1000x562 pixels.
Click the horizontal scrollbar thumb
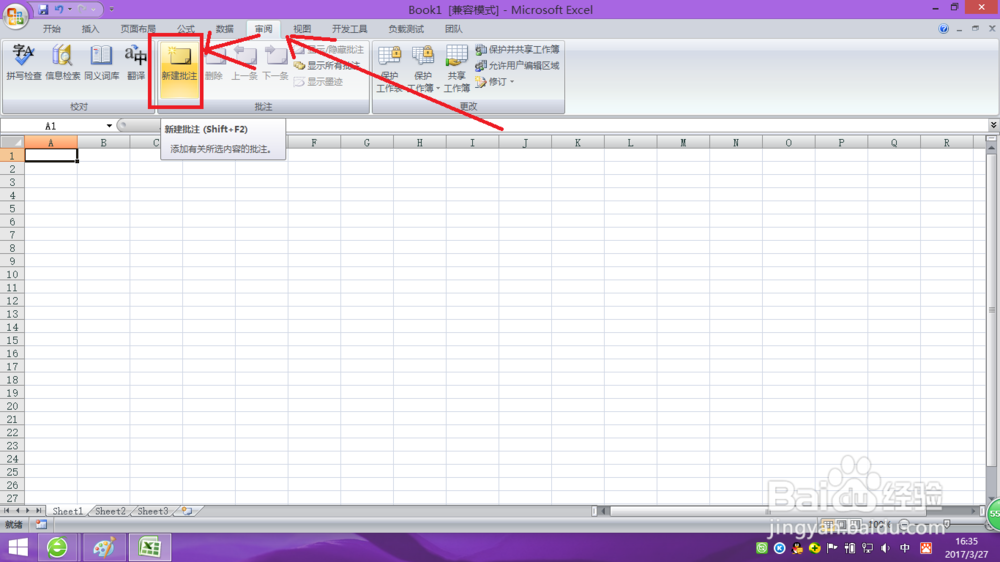pyautogui.click(x=767, y=511)
